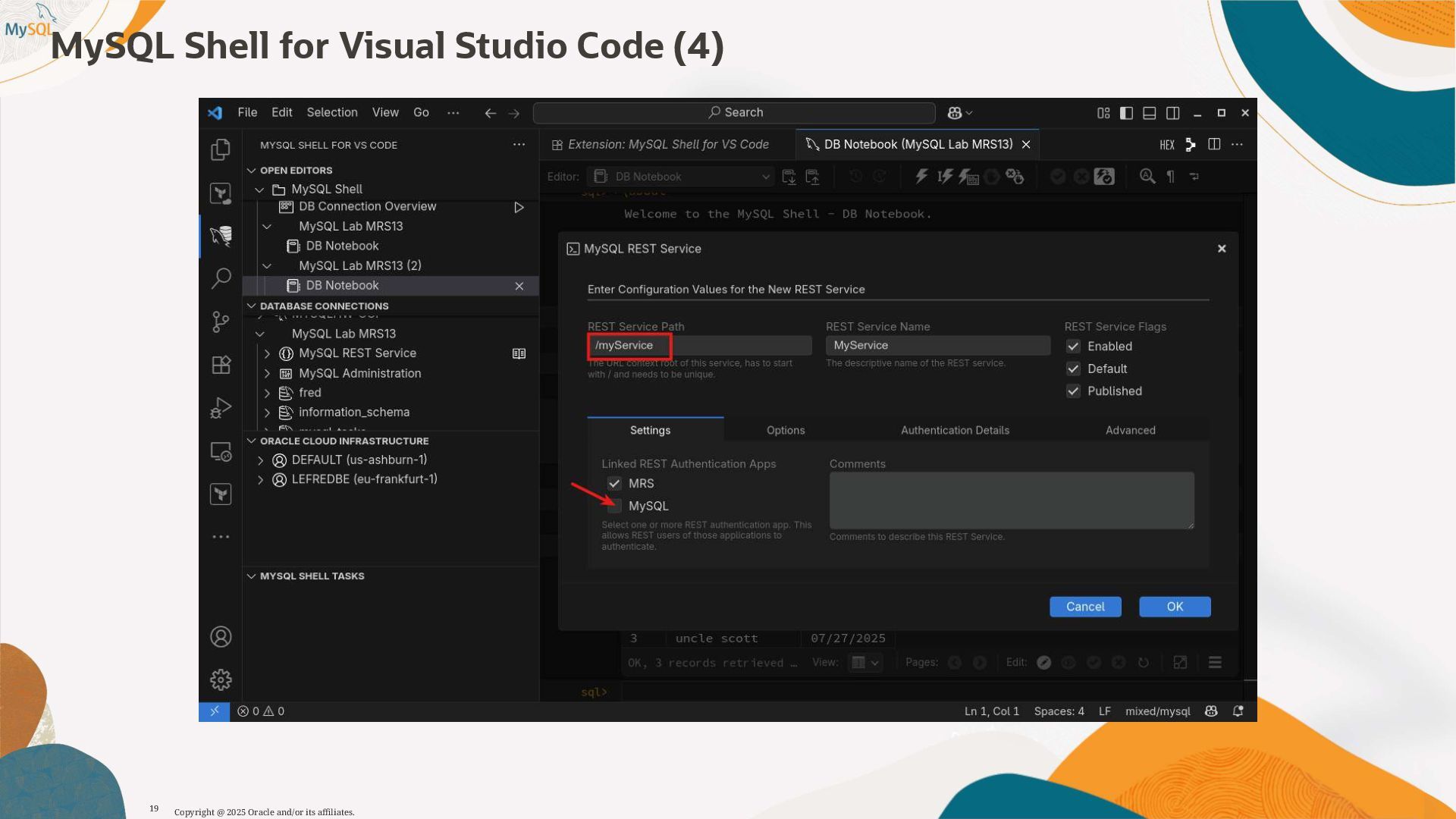1456x819 pixels.
Task: Open Run and Debug icon
Action: pyautogui.click(x=221, y=408)
